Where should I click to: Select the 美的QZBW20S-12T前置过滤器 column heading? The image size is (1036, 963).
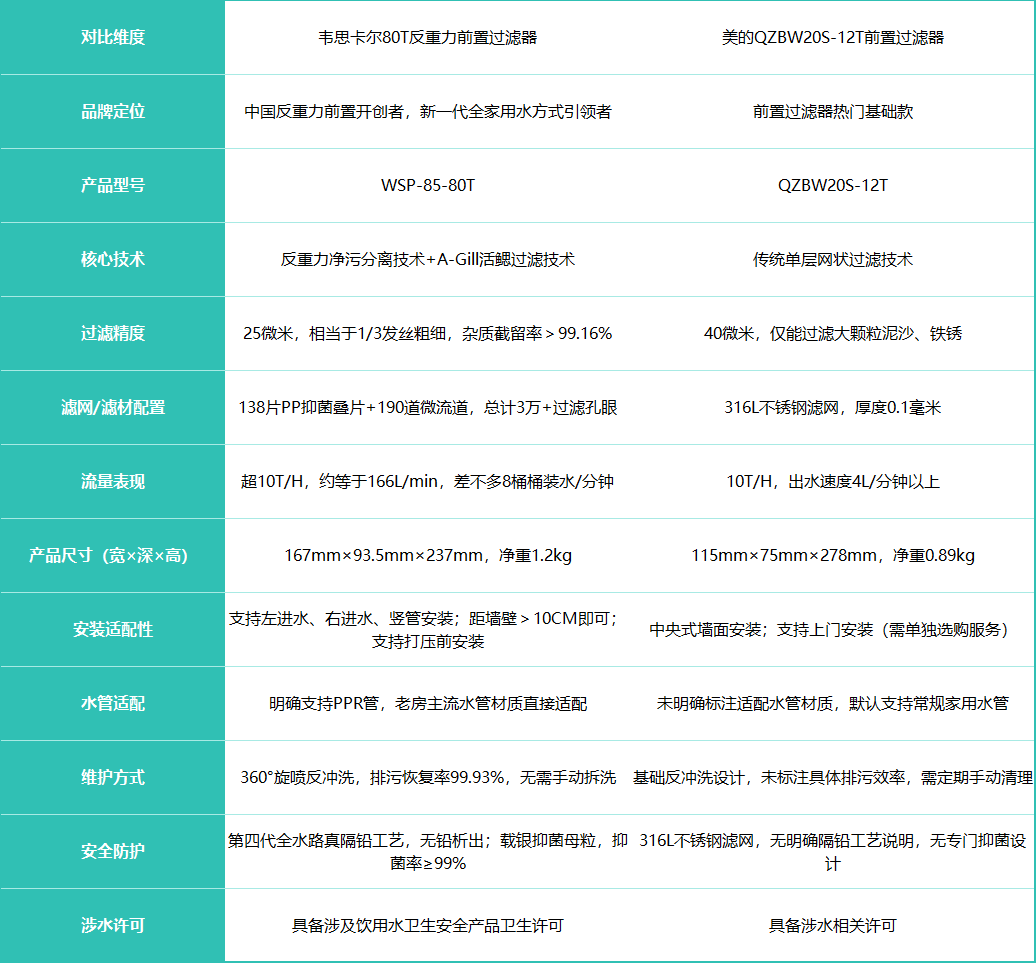(832, 38)
